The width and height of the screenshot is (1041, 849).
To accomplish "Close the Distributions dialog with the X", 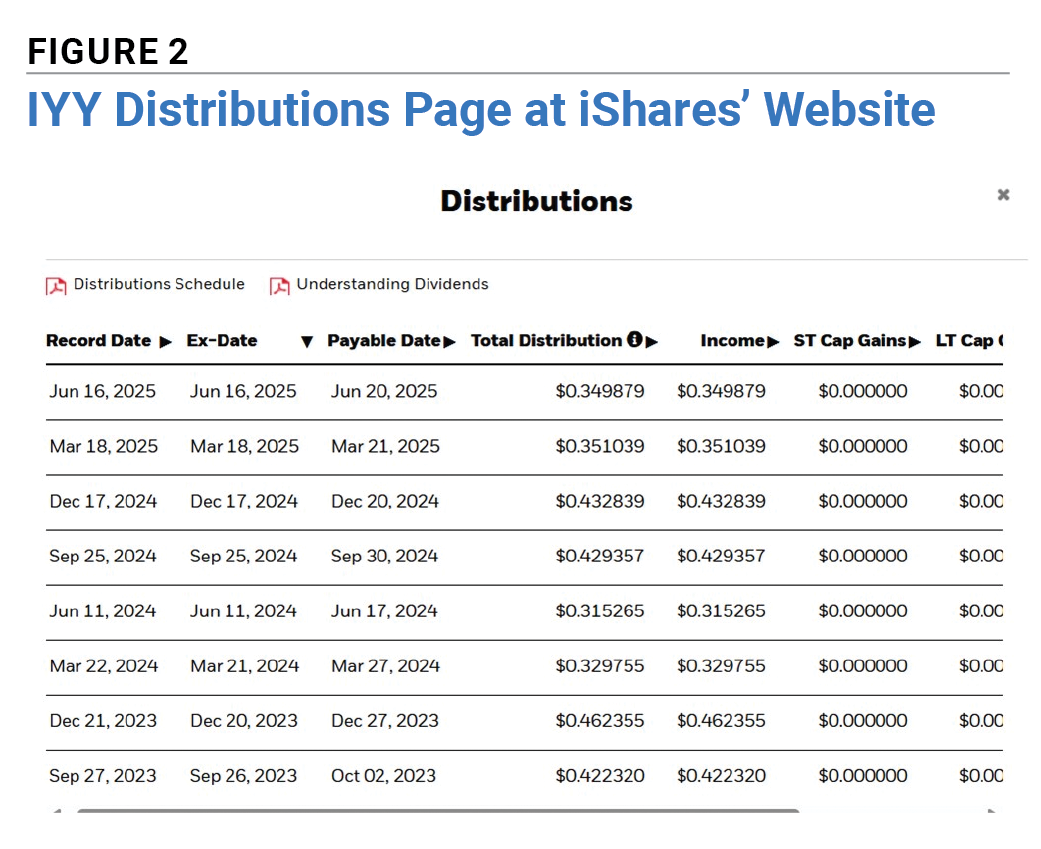I will tap(1003, 194).
